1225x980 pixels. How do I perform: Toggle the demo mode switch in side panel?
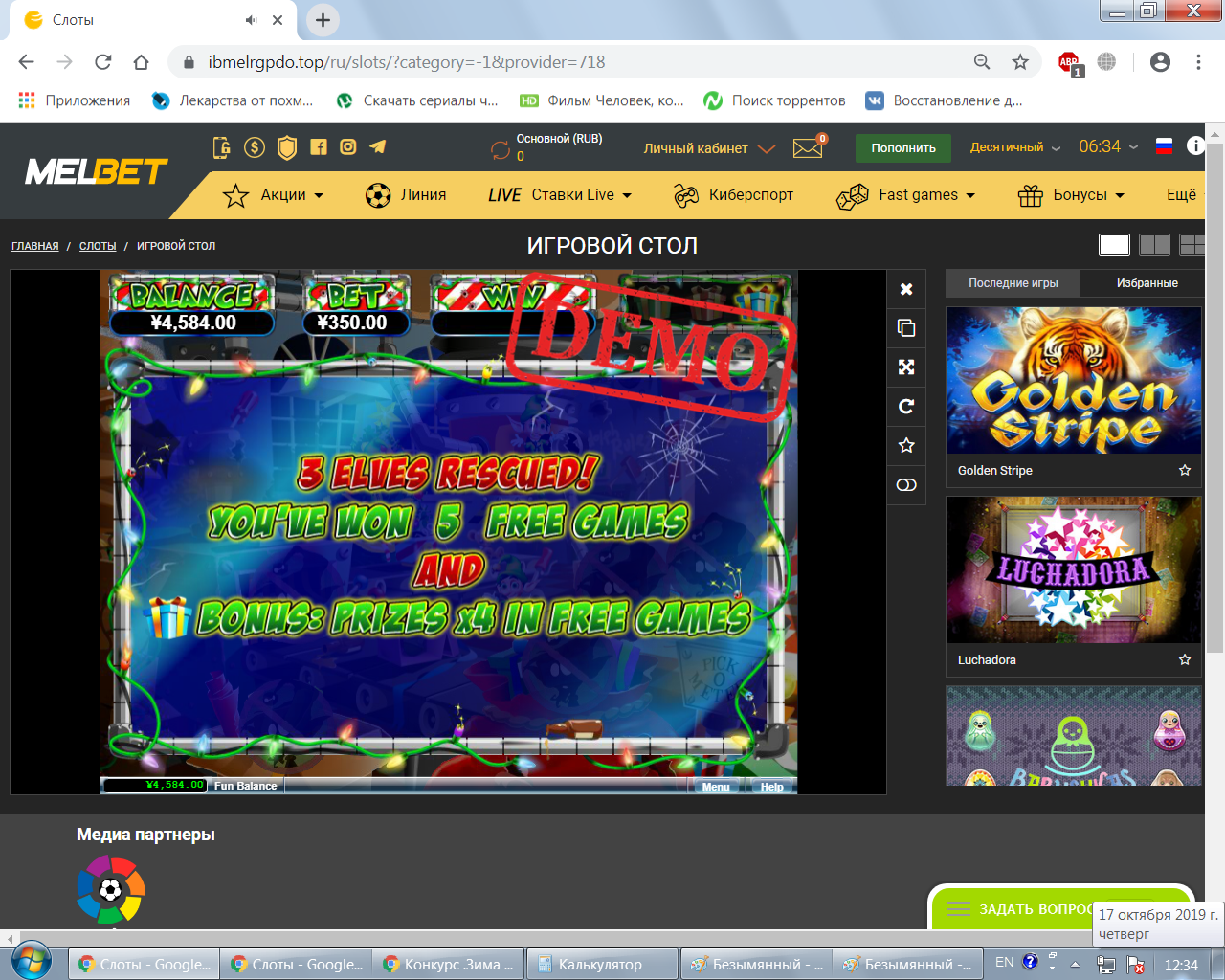click(906, 484)
